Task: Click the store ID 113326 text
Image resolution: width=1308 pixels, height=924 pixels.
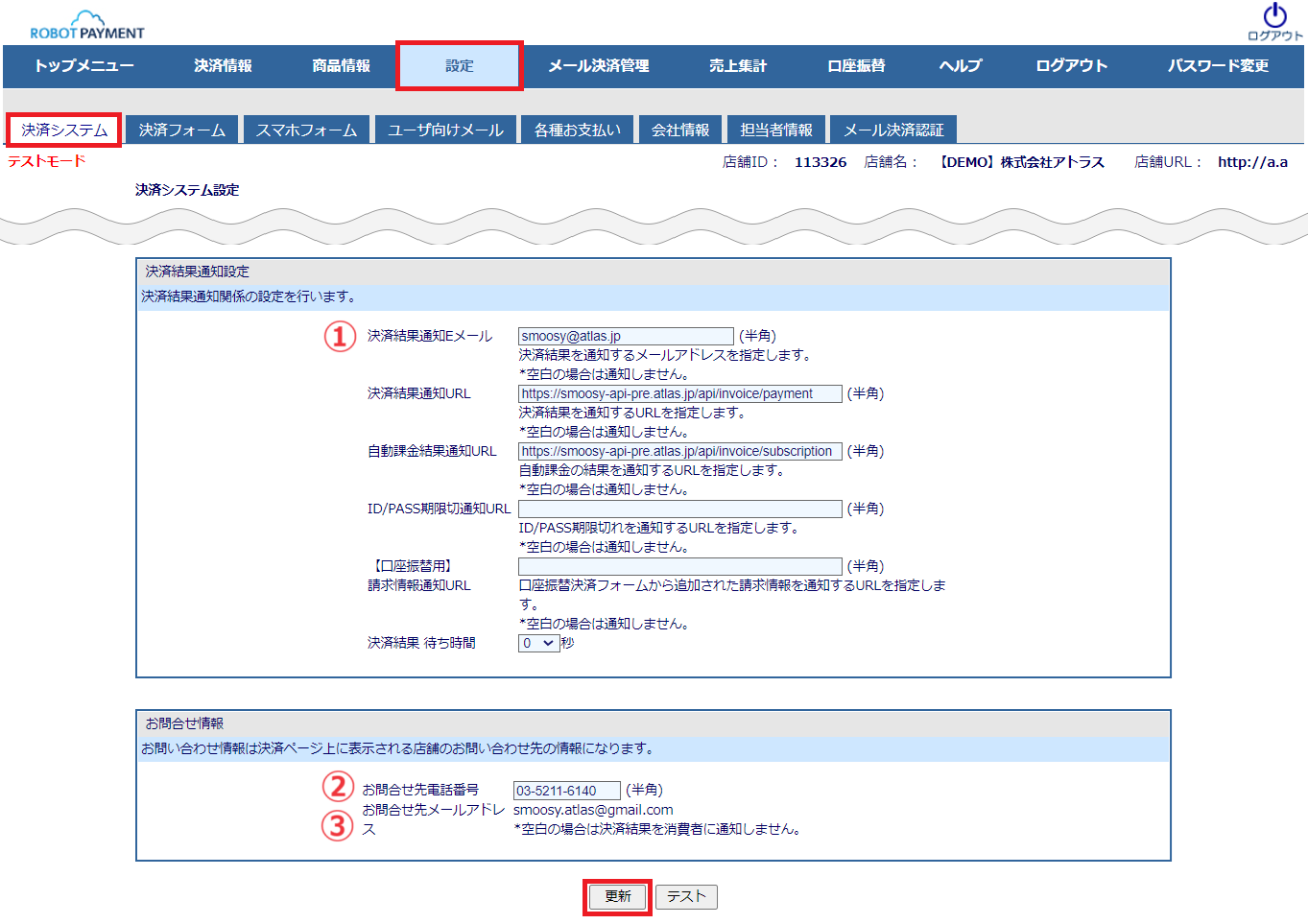Action: click(x=820, y=162)
